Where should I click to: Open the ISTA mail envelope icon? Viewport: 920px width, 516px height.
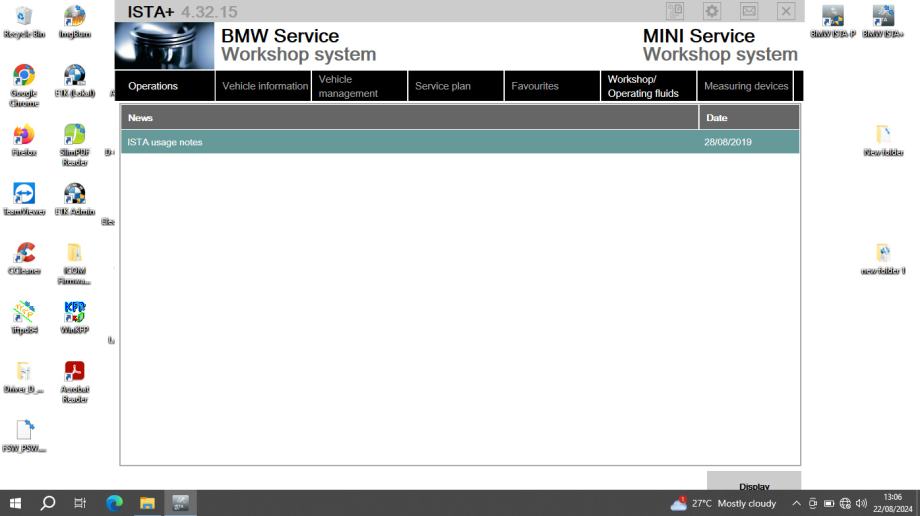(749, 11)
